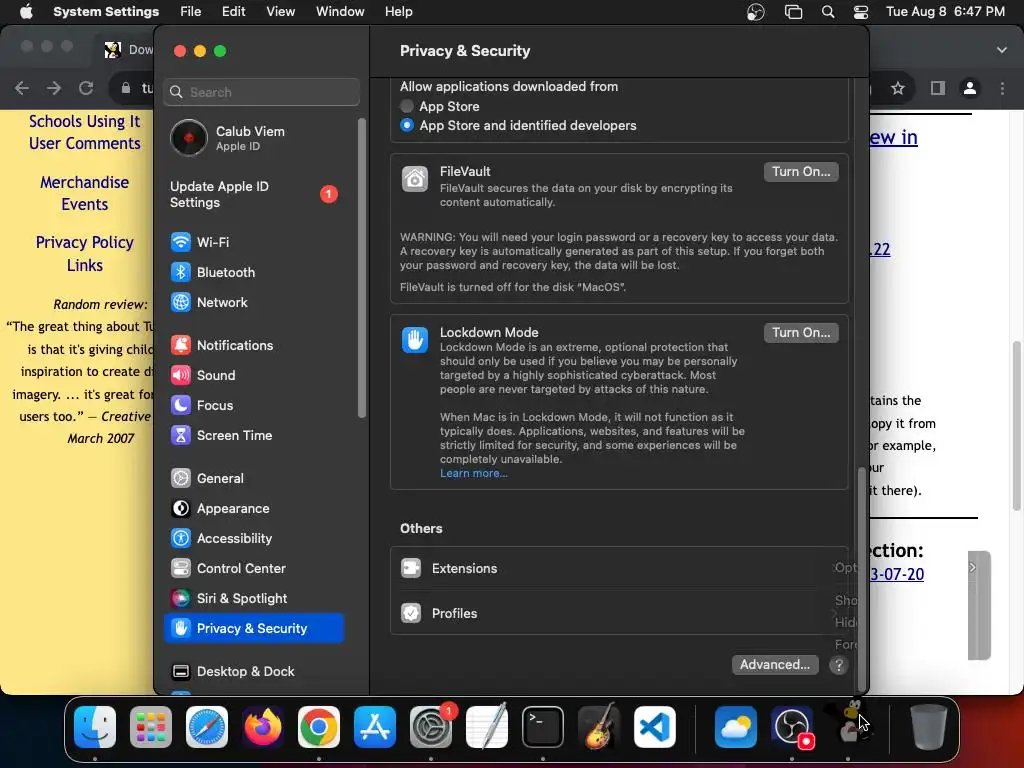Open Merchandise link in browser page

(x=85, y=182)
